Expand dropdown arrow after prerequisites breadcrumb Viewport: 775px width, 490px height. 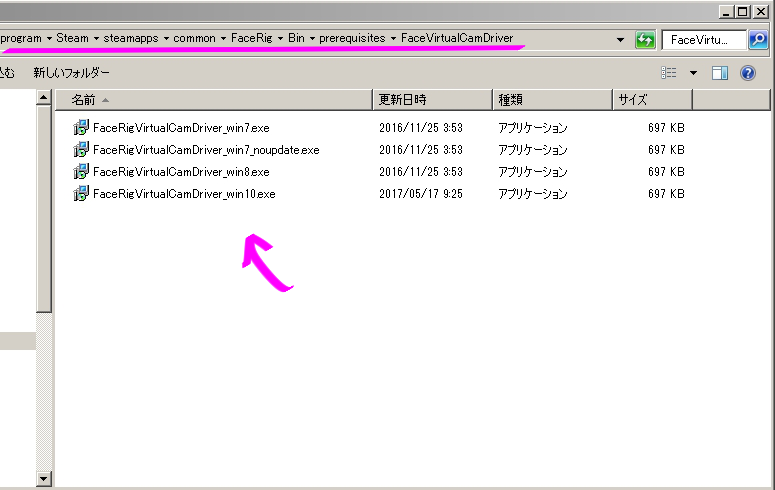[393, 39]
